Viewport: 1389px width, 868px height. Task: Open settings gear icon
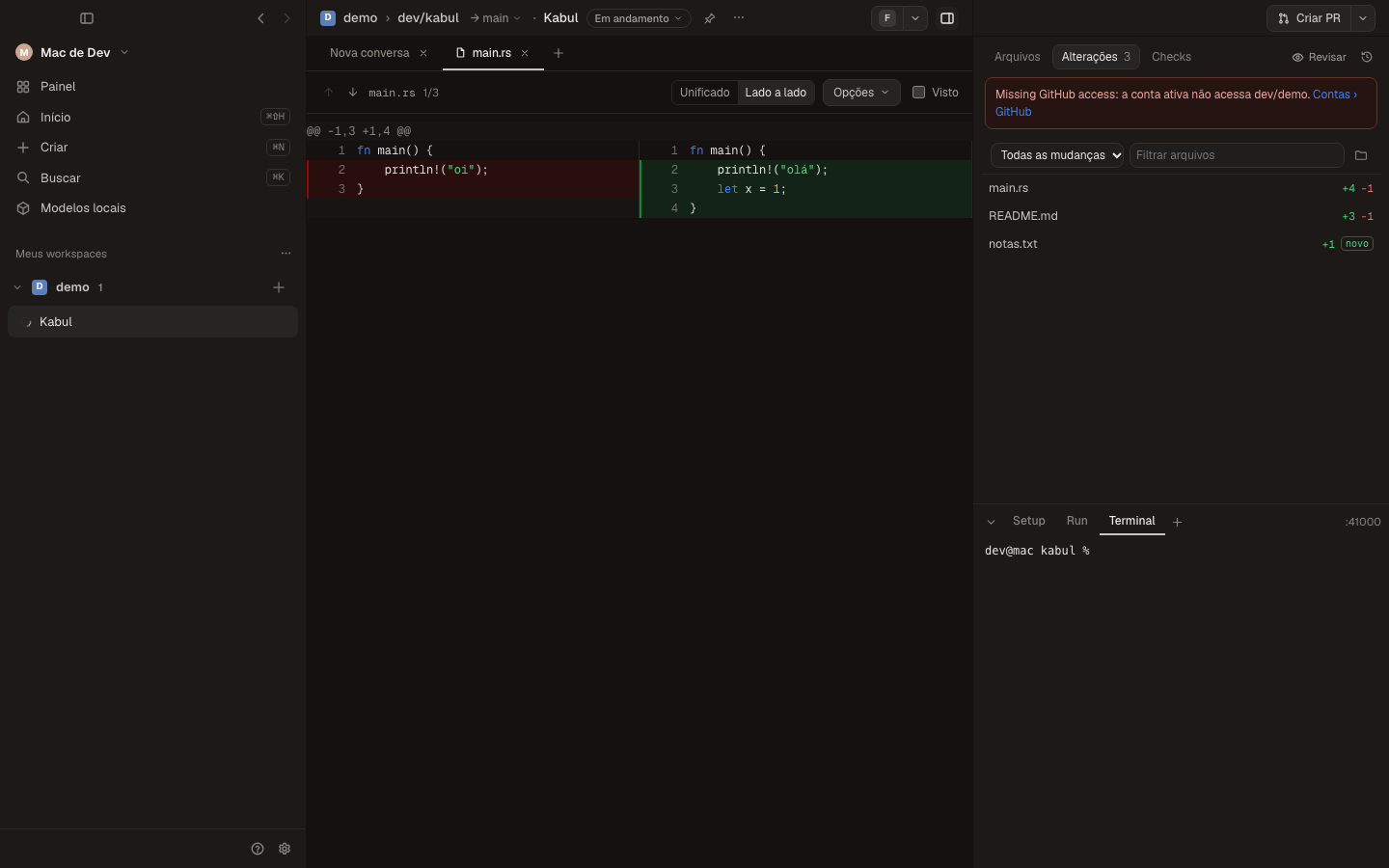point(285,849)
